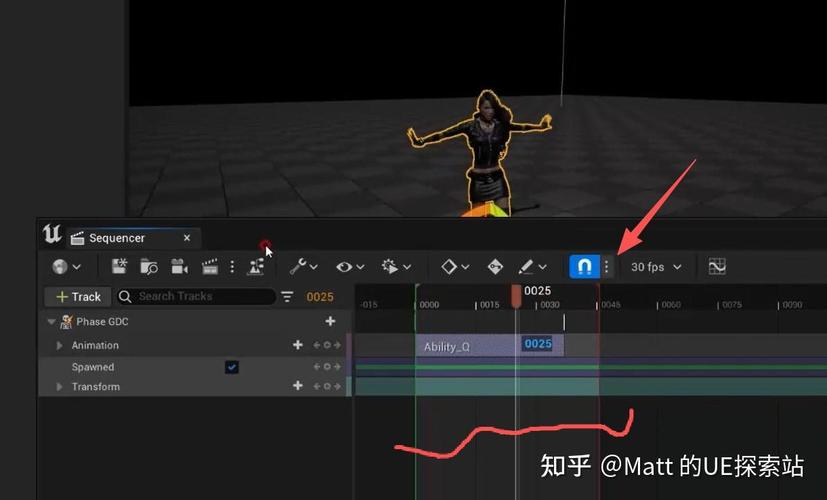Select the Spawned track row
Image resolution: width=827 pixels, height=500 pixels.
click(195, 367)
